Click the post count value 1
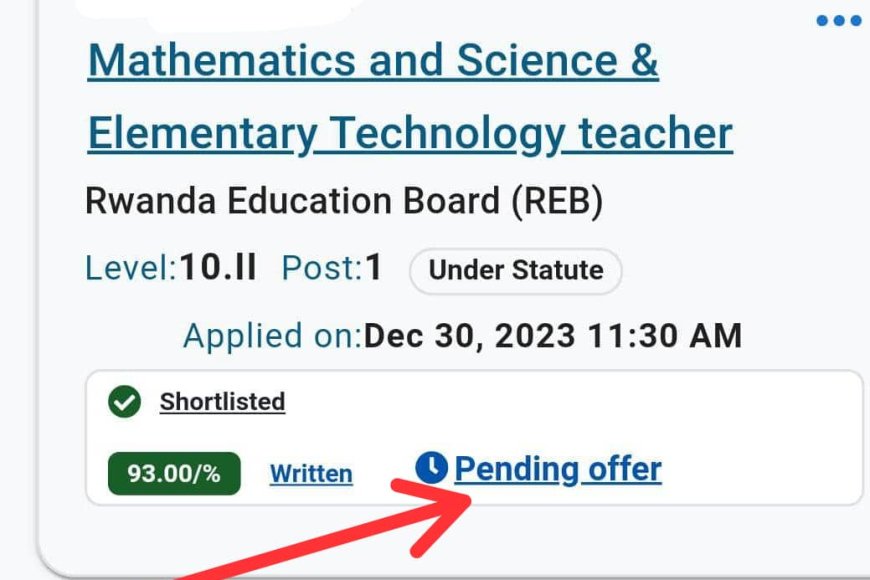The image size is (870, 580). pos(374,268)
